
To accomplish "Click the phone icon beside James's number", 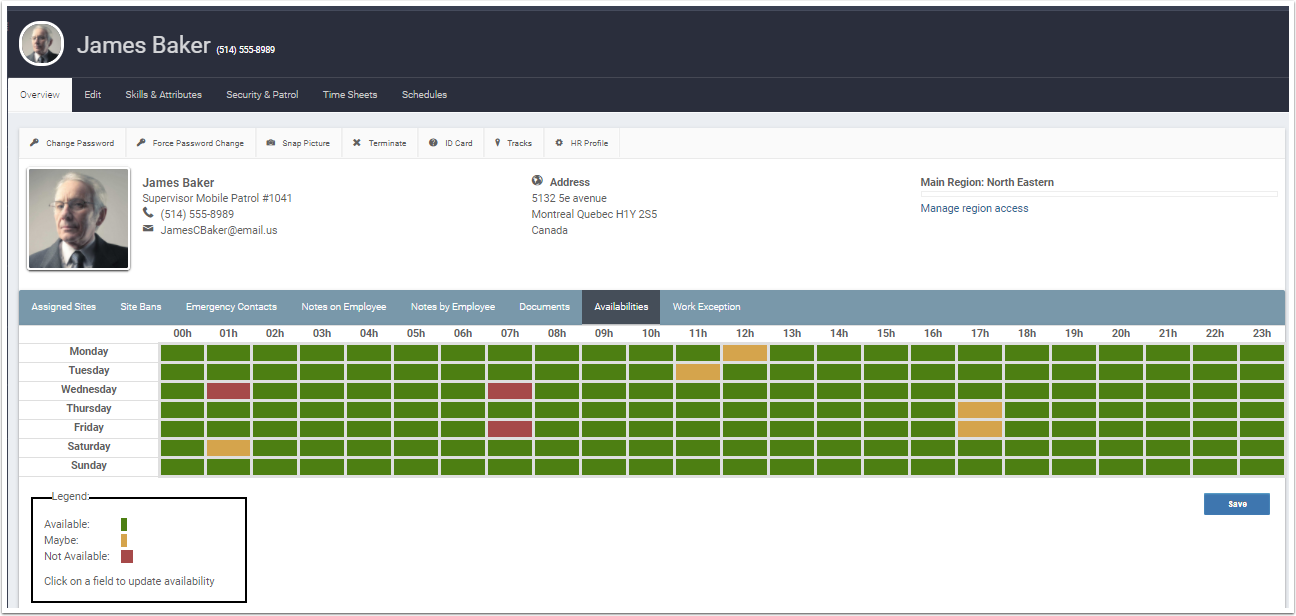I will pos(147,213).
